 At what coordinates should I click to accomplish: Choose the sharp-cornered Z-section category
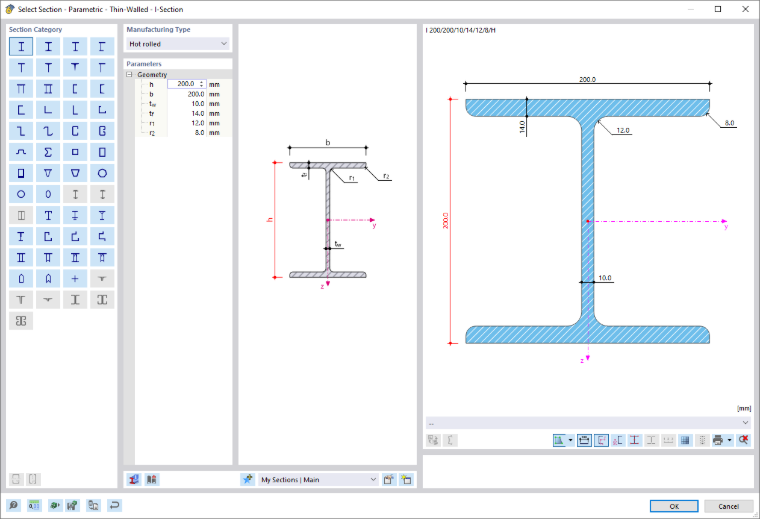21,131
